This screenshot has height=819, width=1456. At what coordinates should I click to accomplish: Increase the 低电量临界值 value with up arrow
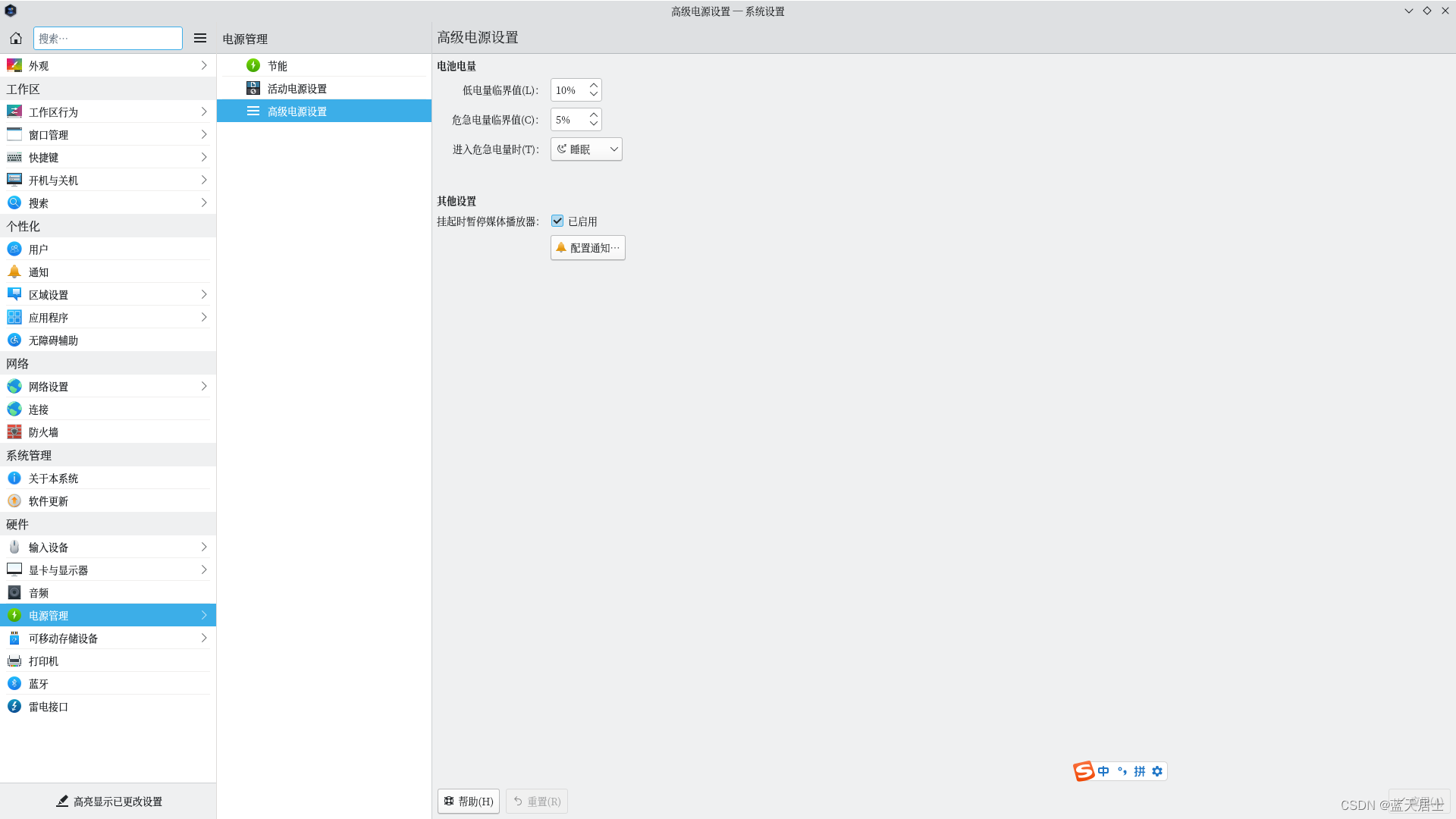594,86
